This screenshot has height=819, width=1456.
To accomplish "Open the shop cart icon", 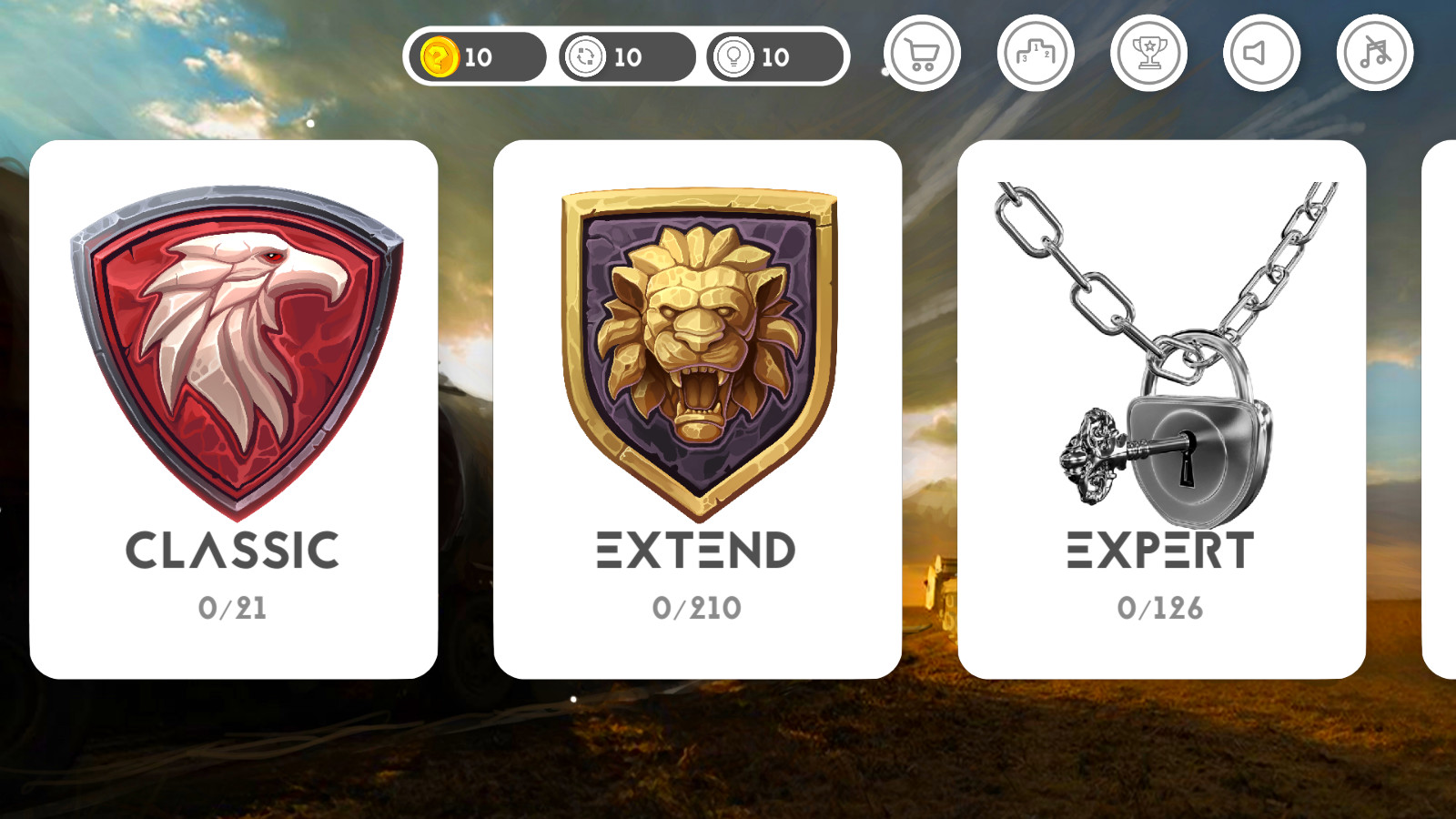I will point(922,54).
